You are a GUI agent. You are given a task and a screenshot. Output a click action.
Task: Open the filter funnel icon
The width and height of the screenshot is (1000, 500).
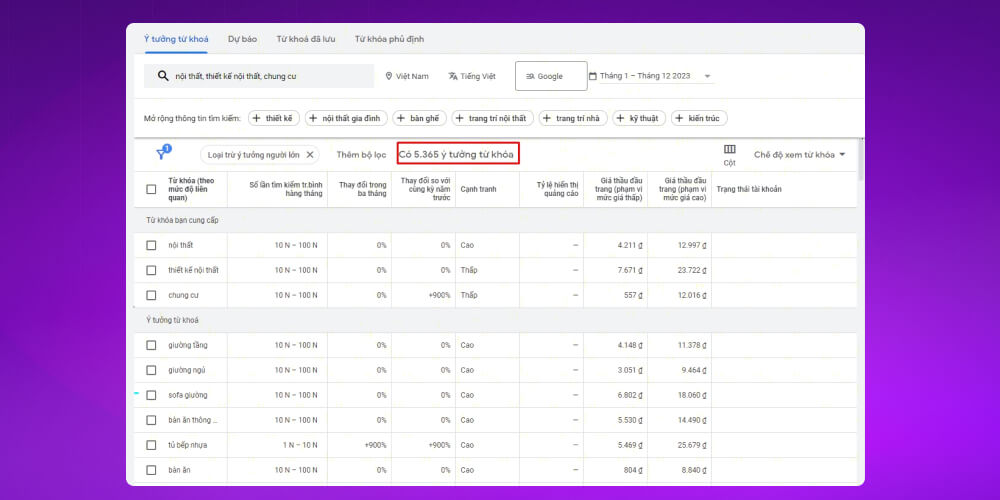coord(161,154)
